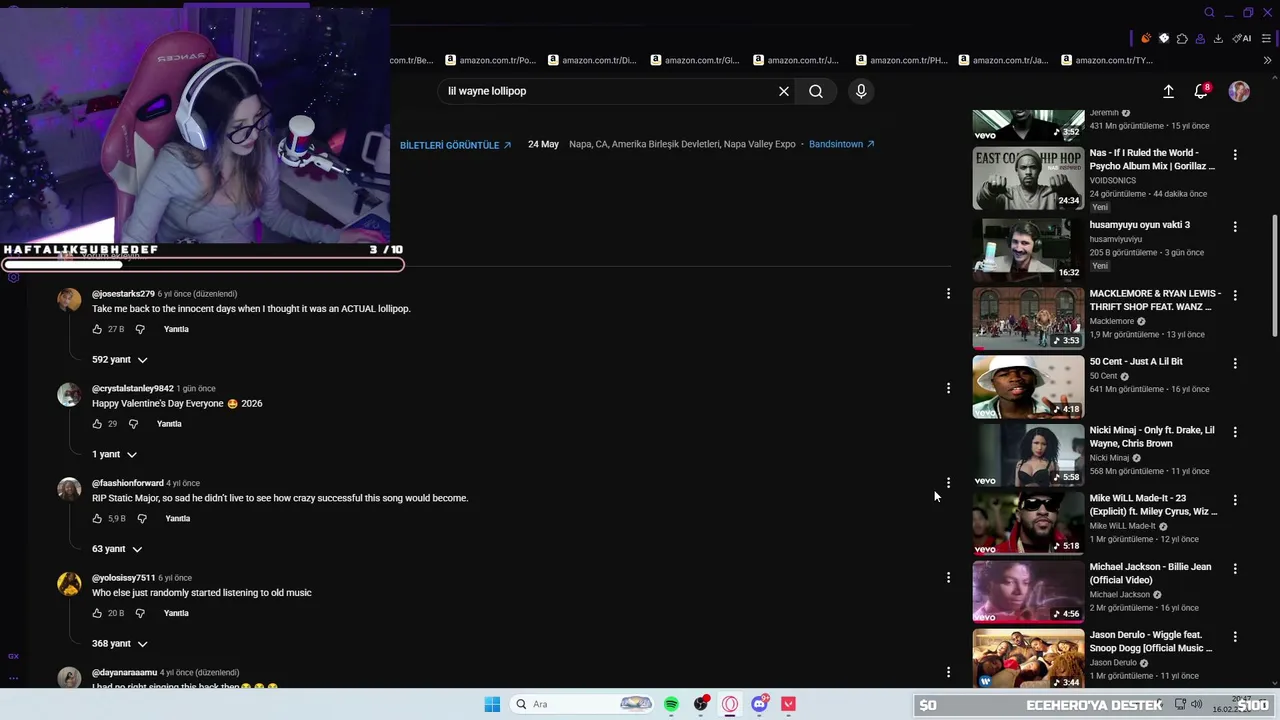Open Michael Jackson Billie Jean title
Viewport: 1280px width, 720px height.
click(1150, 573)
